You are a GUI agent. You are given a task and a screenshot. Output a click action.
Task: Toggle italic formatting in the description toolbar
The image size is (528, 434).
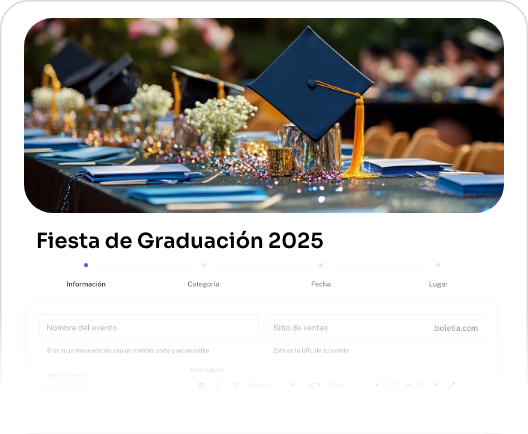(x=218, y=386)
